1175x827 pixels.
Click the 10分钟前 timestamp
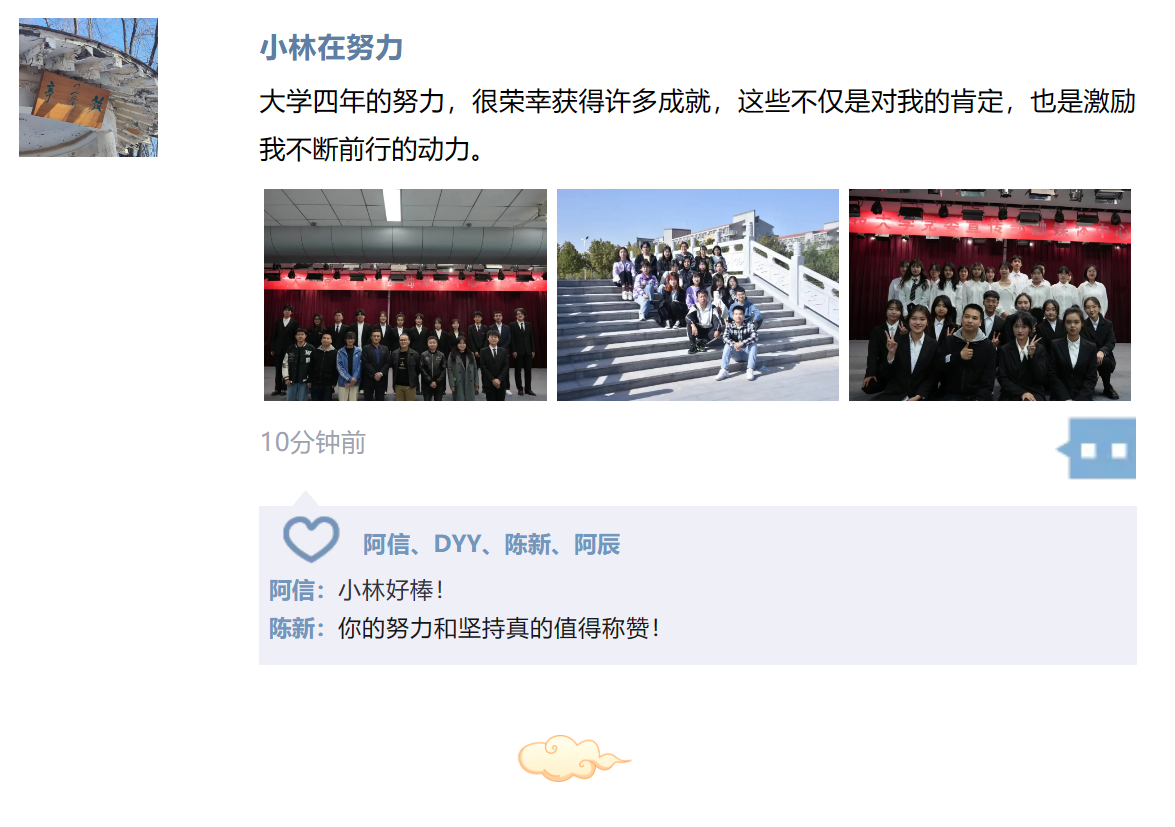pyautogui.click(x=313, y=443)
